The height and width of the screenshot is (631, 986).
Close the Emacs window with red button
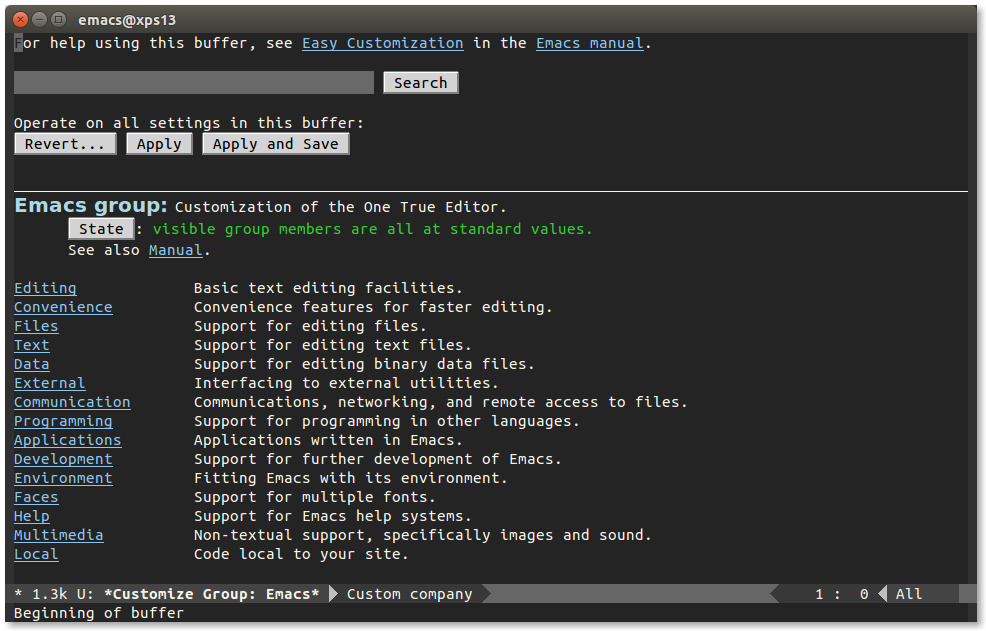(x=21, y=20)
